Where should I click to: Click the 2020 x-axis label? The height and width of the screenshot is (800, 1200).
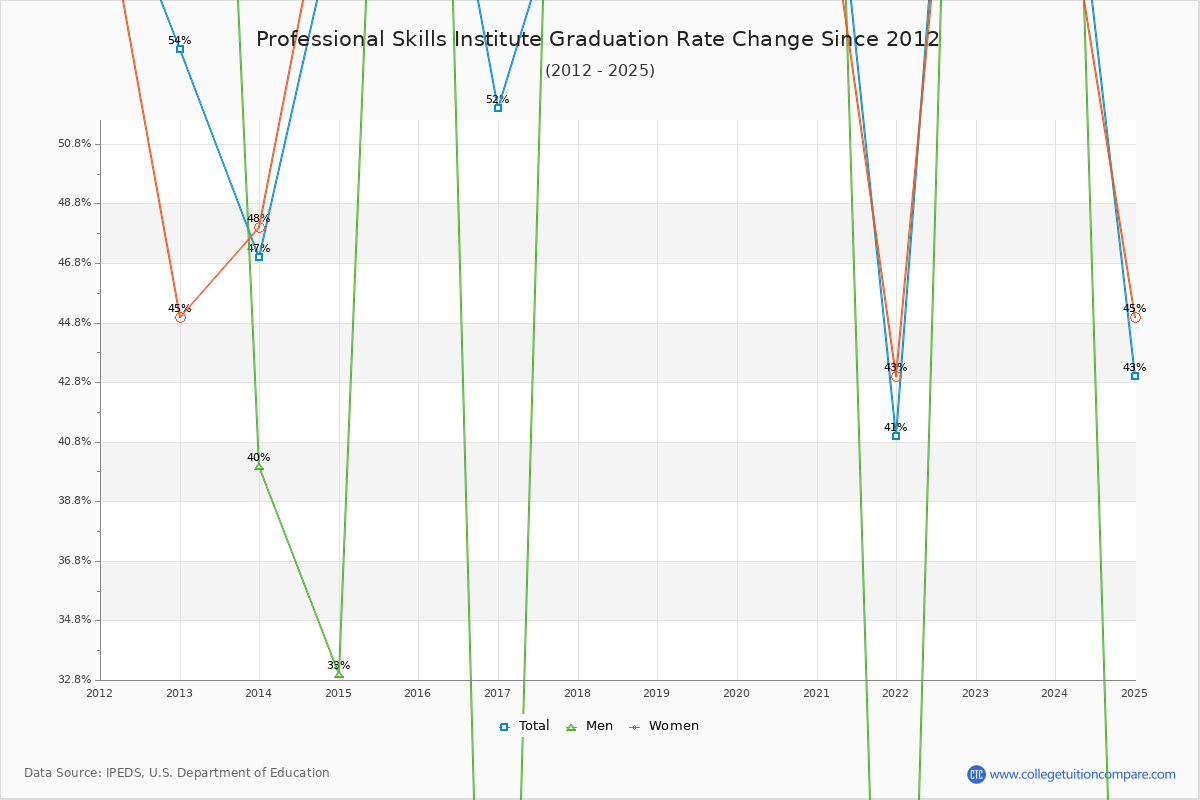coord(737,693)
